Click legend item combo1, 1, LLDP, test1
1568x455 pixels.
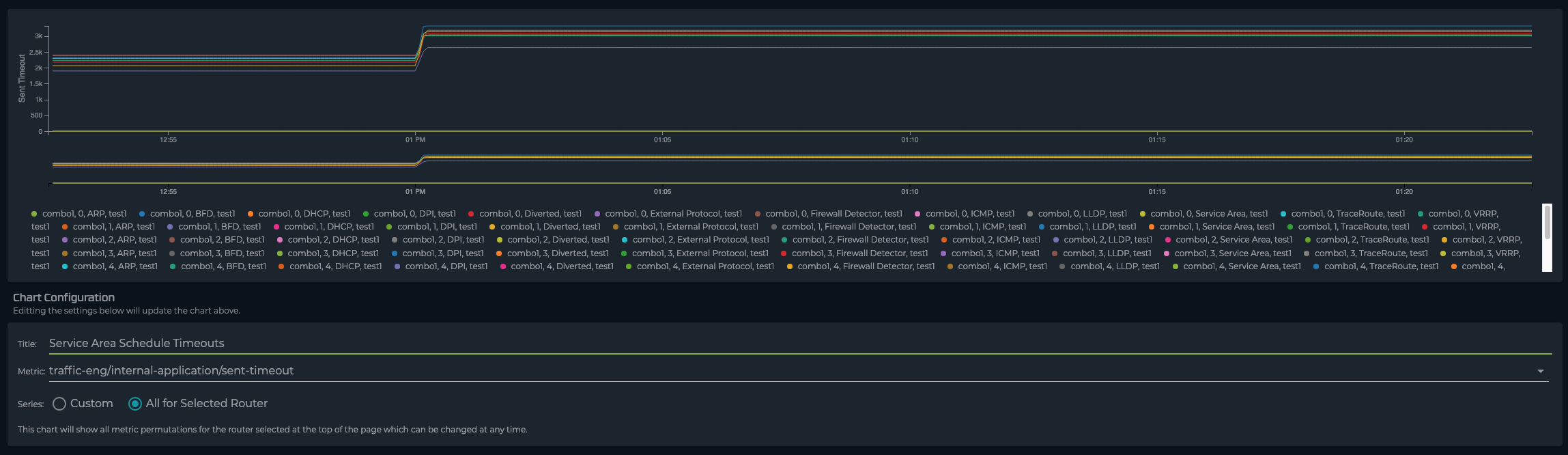tap(1087, 227)
